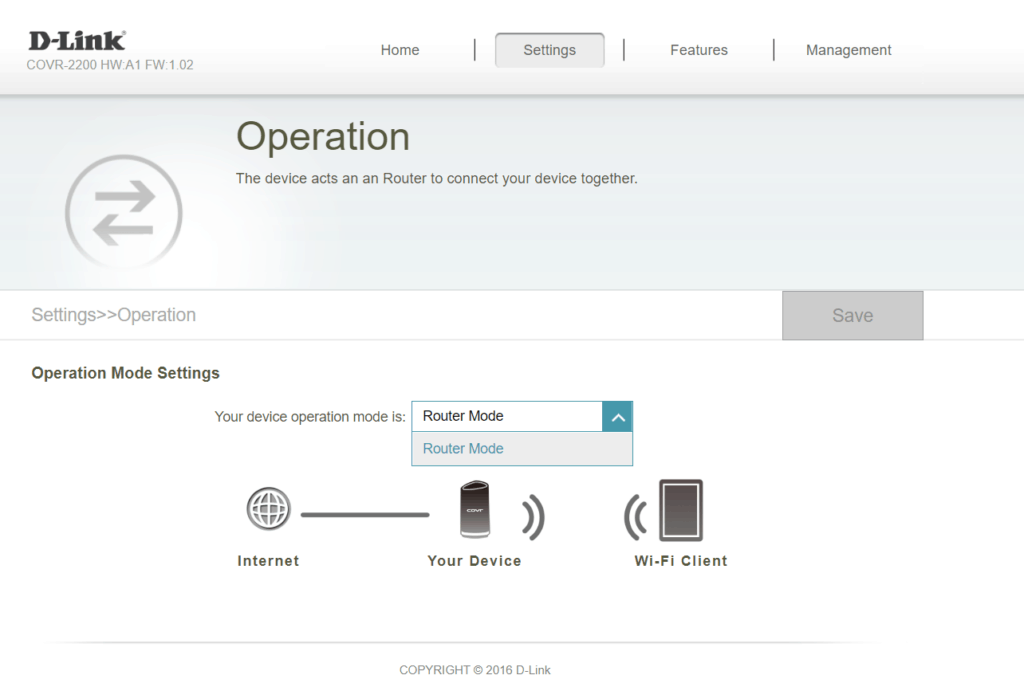Click signal waves beside the tablet client

pos(635,516)
